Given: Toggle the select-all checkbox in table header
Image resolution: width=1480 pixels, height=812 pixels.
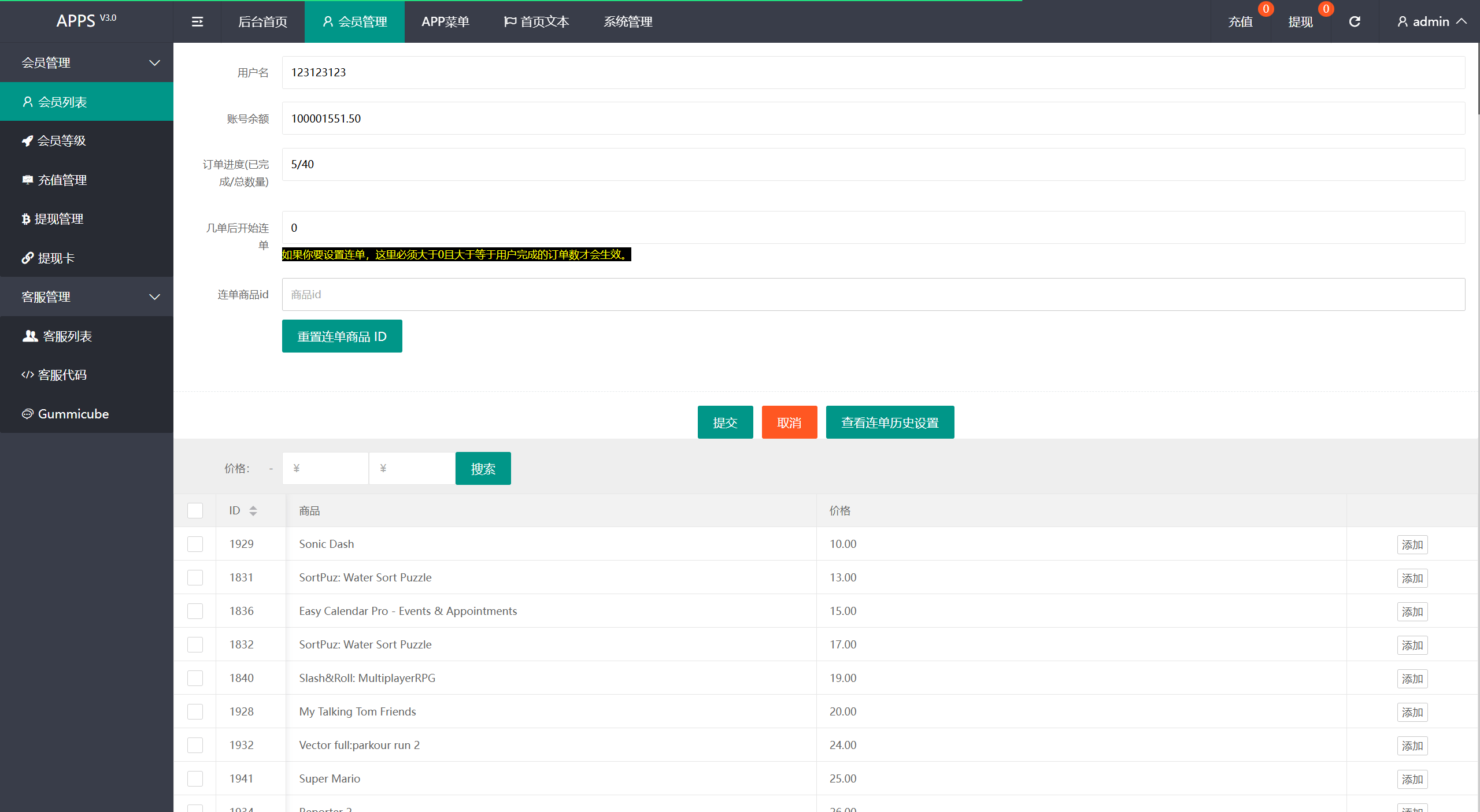Looking at the screenshot, I should pos(195,510).
